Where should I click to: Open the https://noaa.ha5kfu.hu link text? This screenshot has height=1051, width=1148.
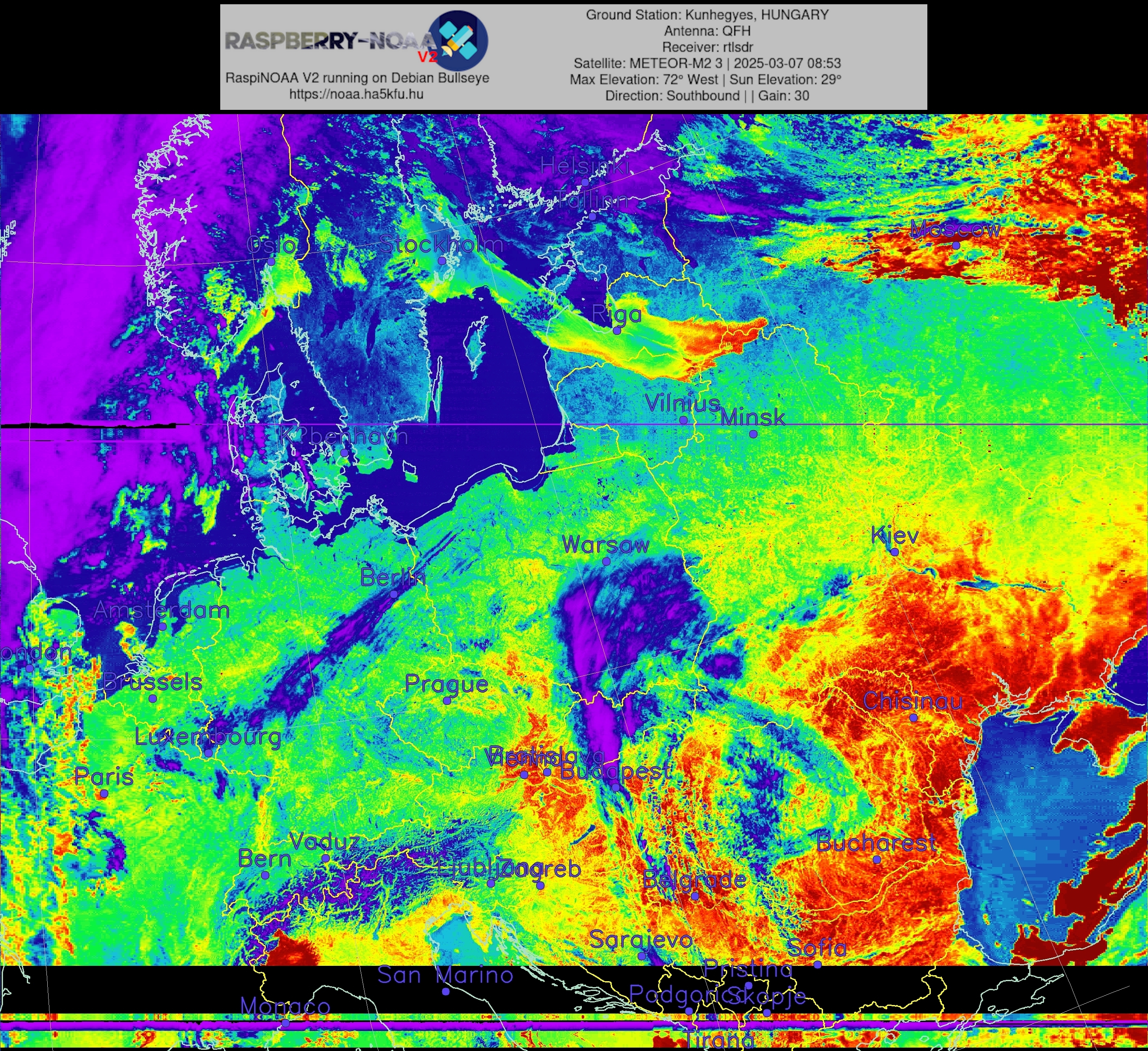pos(357,95)
